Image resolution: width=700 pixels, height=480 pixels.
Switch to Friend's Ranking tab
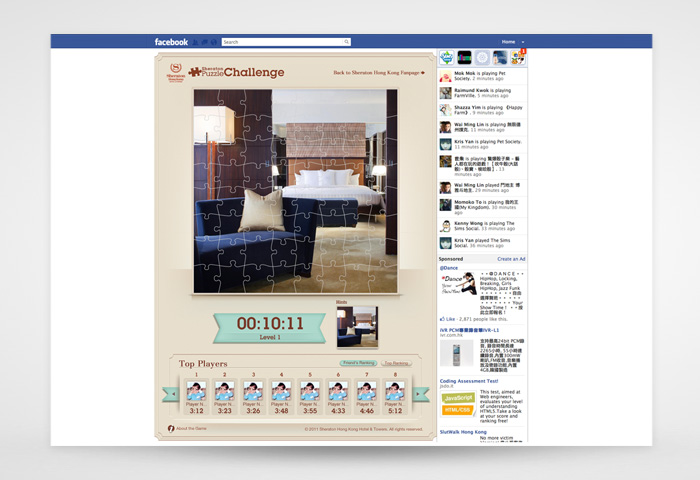point(358,363)
